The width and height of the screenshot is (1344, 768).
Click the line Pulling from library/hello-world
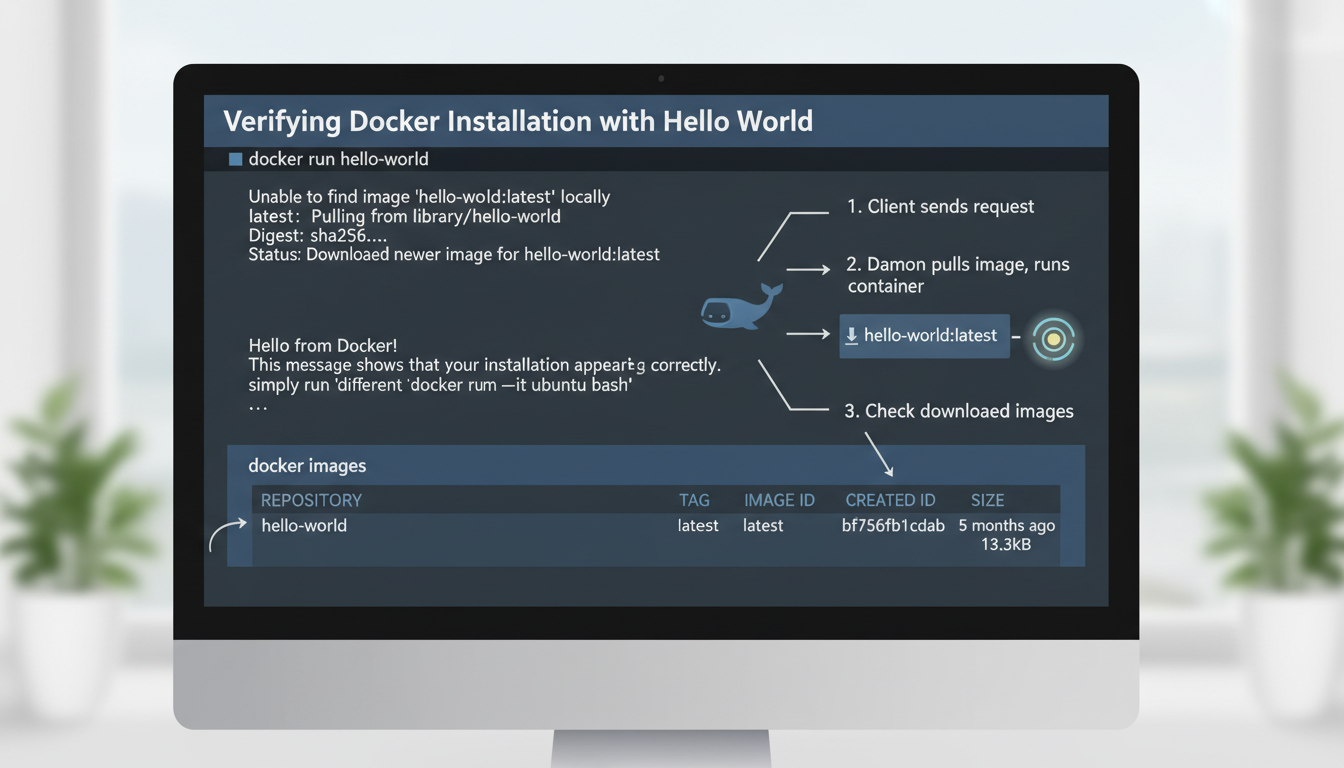coord(404,216)
